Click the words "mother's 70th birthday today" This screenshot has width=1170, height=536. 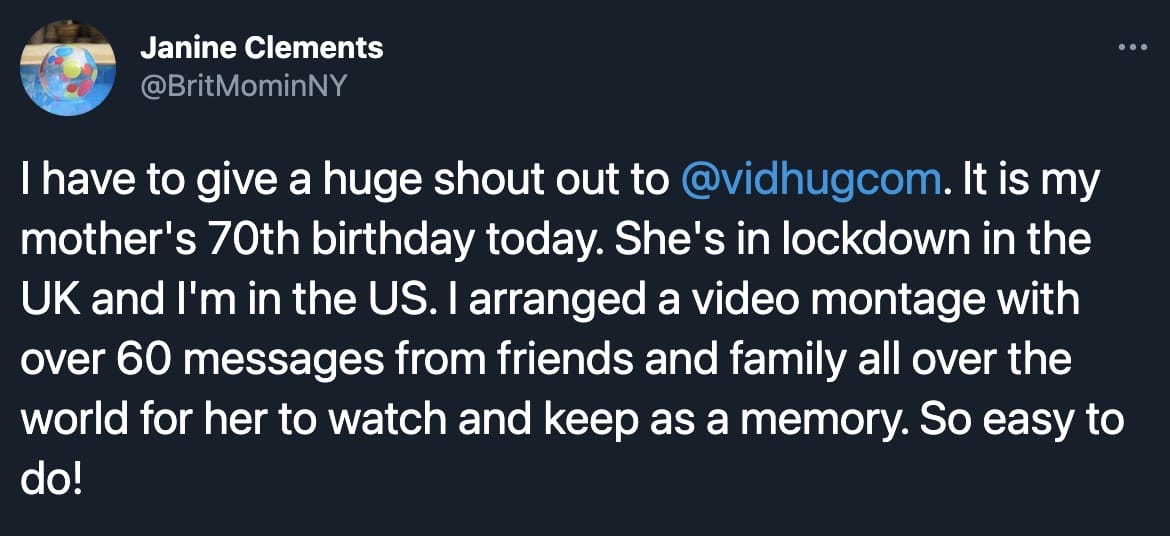278,240
